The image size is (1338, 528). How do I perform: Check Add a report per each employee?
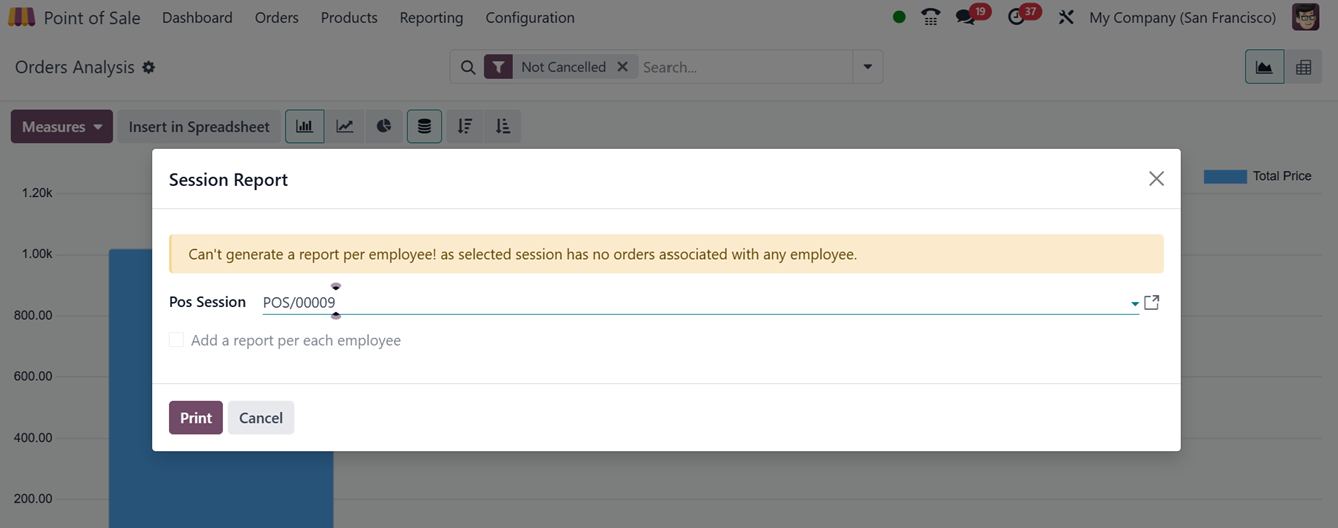click(x=177, y=340)
